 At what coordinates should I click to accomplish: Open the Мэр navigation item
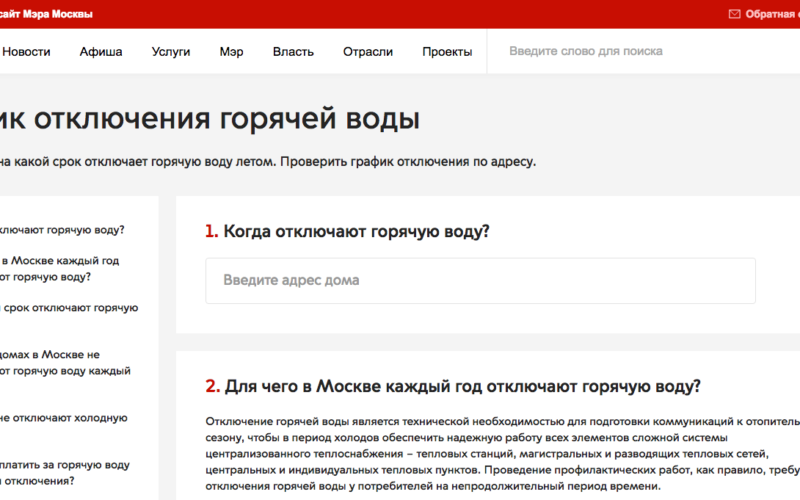pos(231,51)
